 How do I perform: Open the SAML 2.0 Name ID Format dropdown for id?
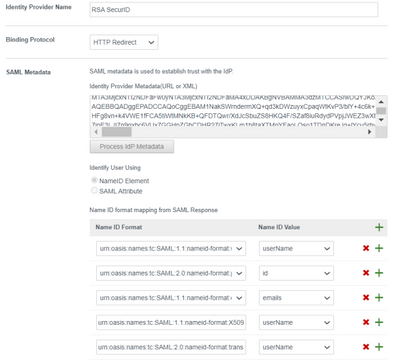(171, 273)
